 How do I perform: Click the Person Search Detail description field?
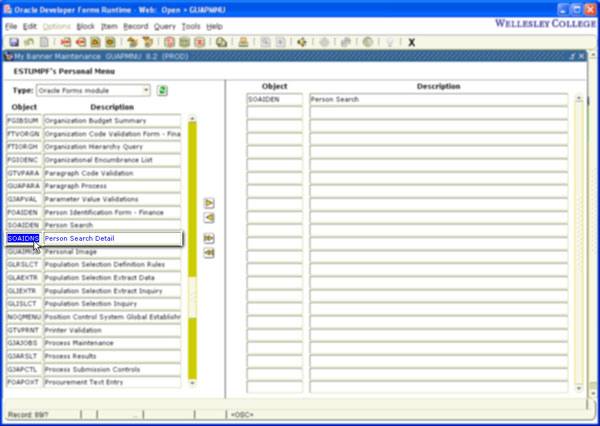112,238
